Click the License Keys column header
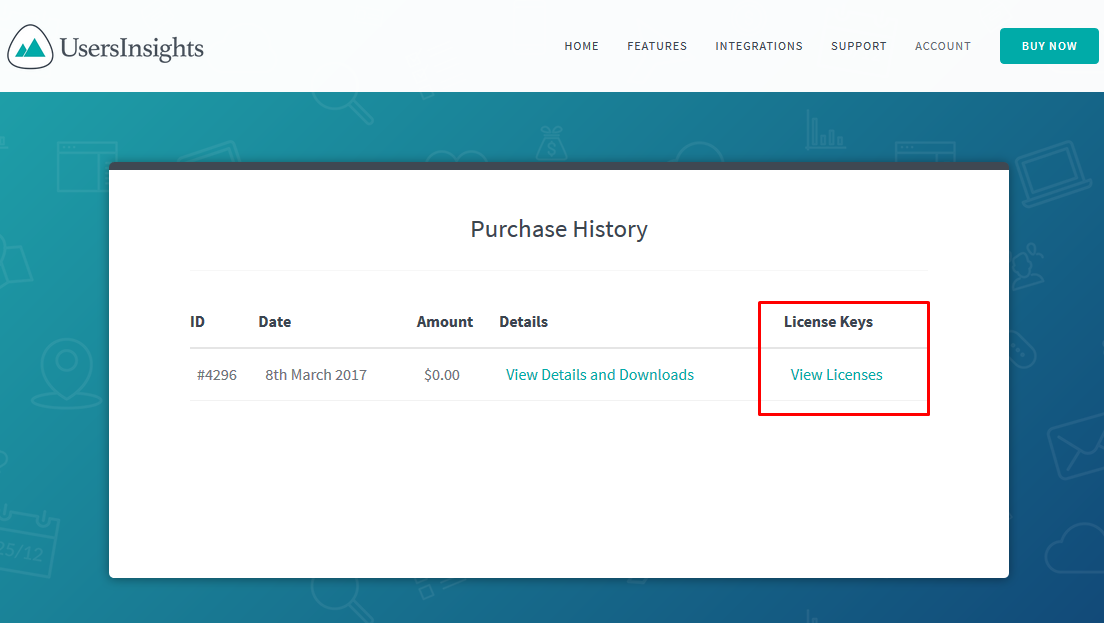1104x623 pixels. point(828,322)
